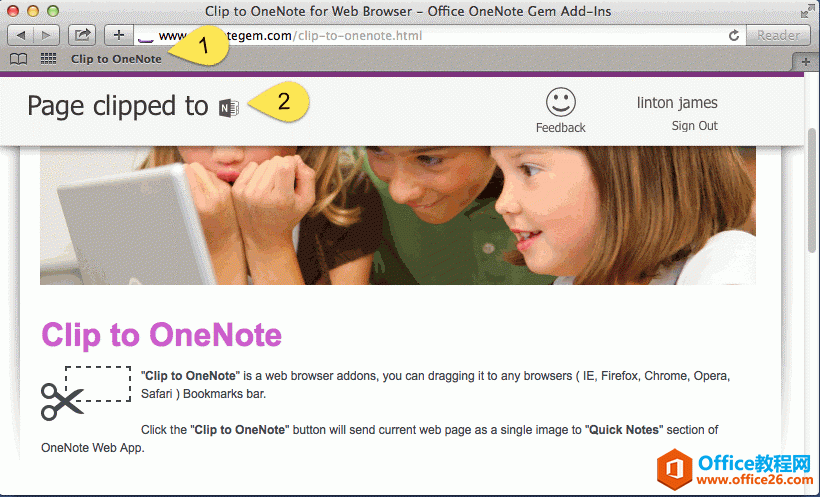Click the Clip to OneNote page heading
The width and height of the screenshot is (820, 497).
(x=162, y=335)
